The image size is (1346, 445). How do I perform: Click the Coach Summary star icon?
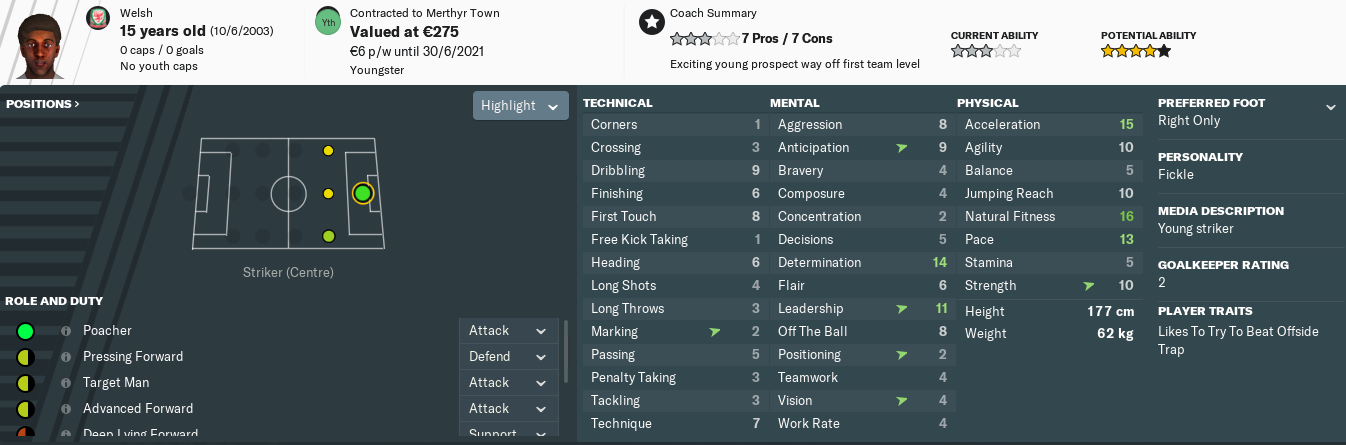coord(652,22)
